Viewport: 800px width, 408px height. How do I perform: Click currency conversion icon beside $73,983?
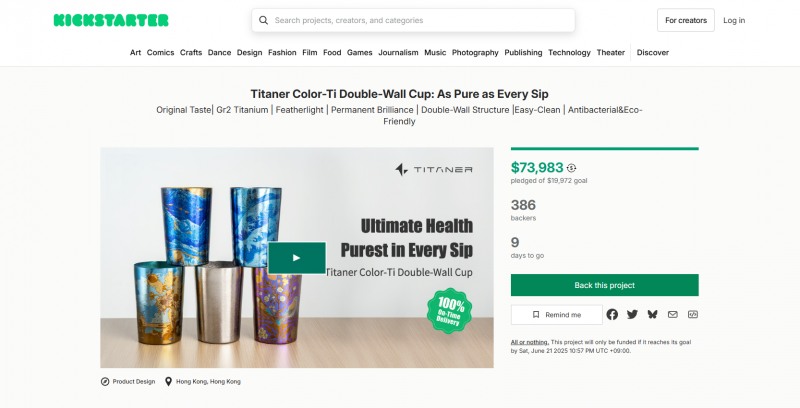pyautogui.click(x=571, y=168)
